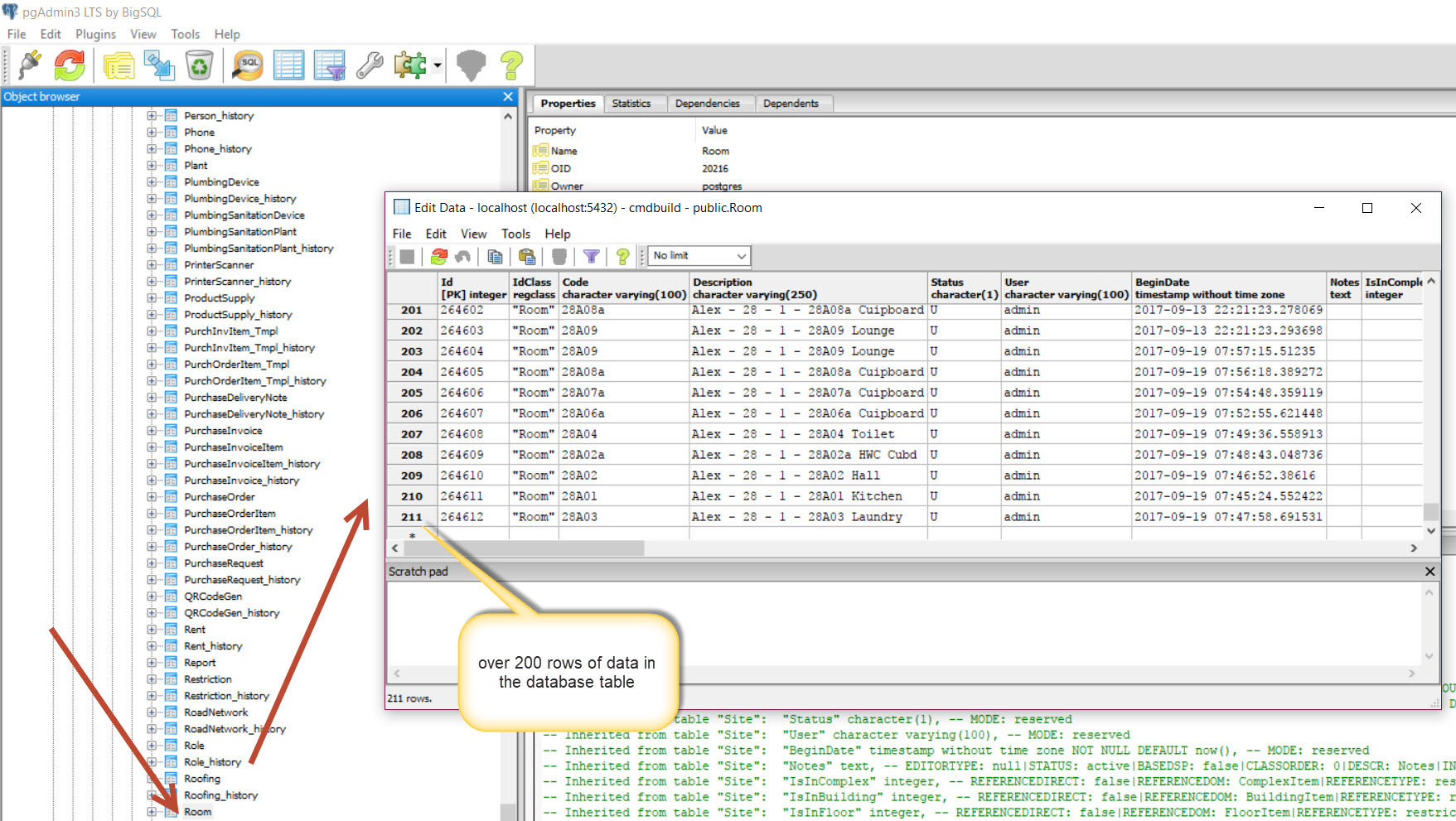Image resolution: width=1456 pixels, height=821 pixels.
Task: Click the yellow help icon in main toolbar
Action: pyautogui.click(x=511, y=65)
